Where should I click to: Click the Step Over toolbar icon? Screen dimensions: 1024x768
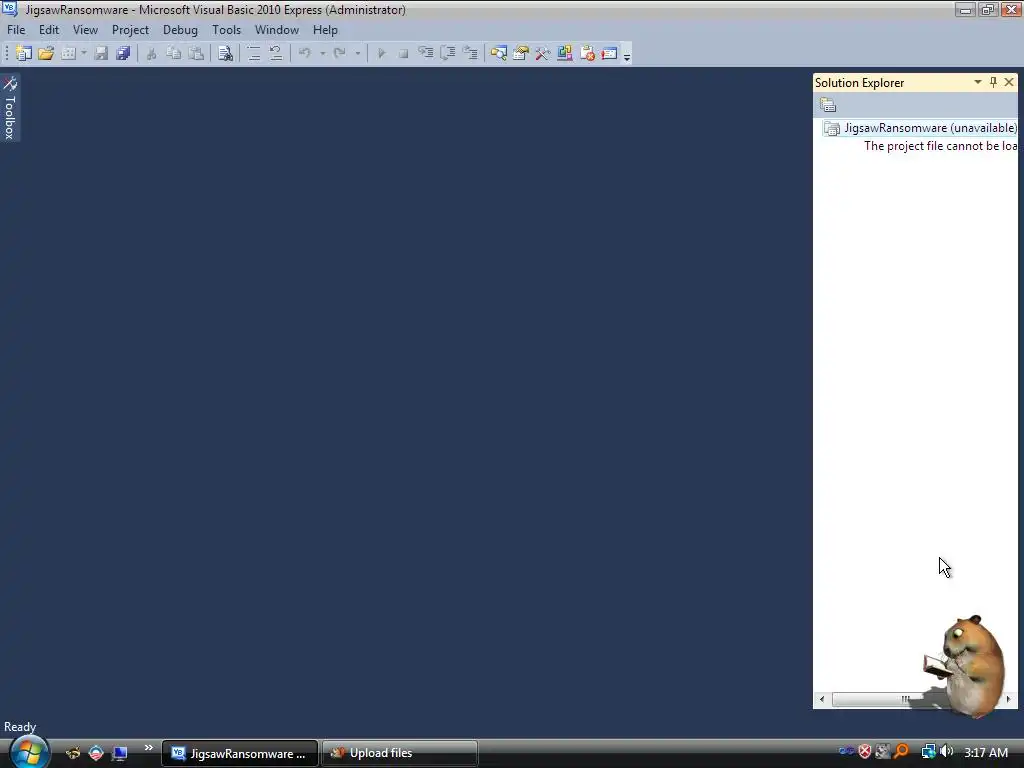pyautogui.click(x=448, y=54)
